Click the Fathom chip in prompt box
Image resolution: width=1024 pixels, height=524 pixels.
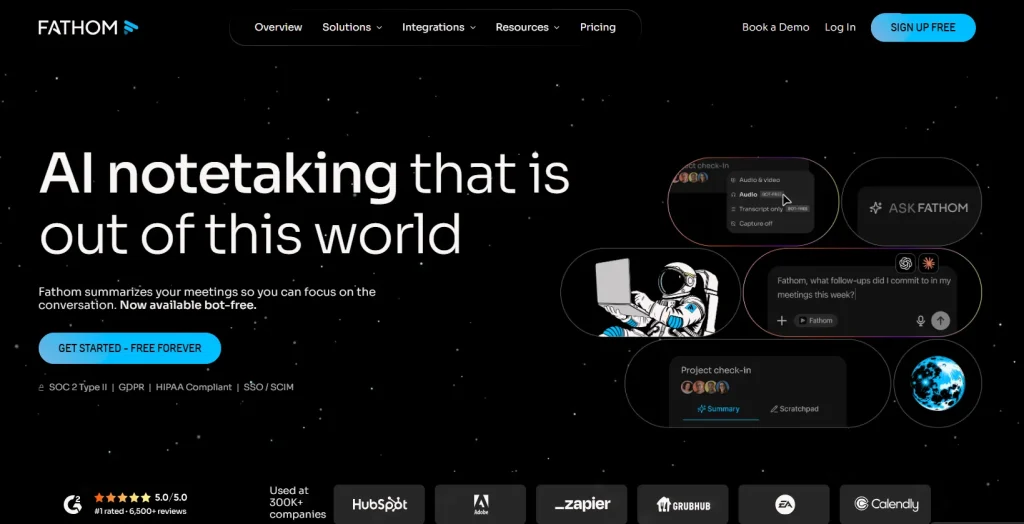(816, 321)
